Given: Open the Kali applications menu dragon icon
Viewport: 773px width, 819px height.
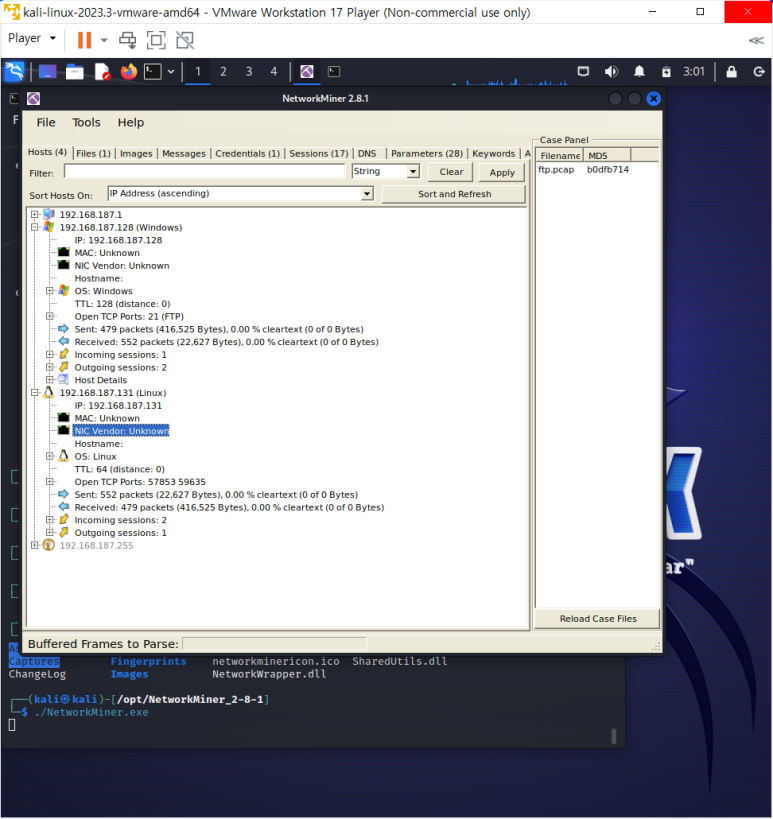Looking at the screenshot, I should (x=15, y=72).
